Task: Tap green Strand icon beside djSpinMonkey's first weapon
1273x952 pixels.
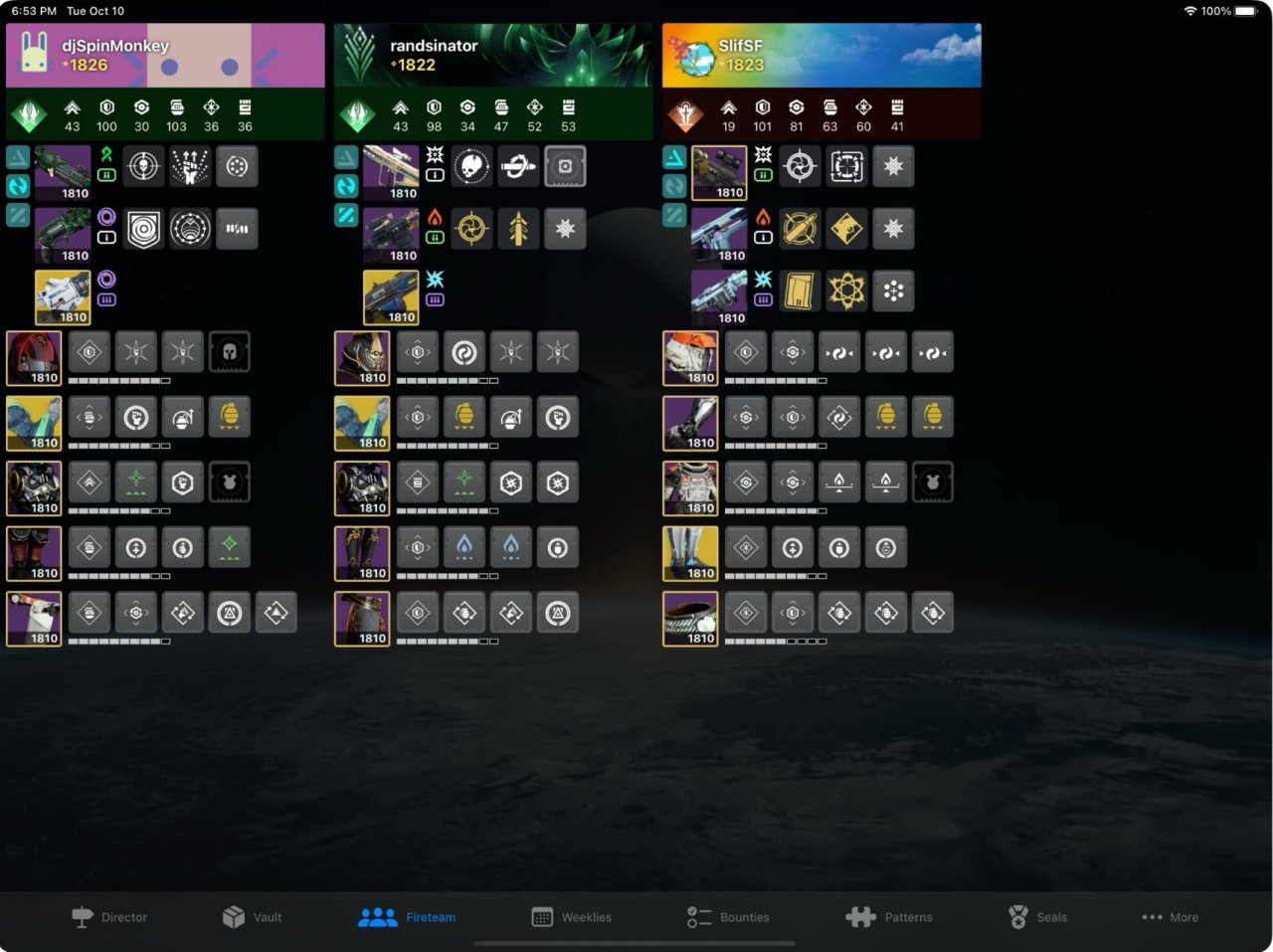Action: tap(106, 155)
